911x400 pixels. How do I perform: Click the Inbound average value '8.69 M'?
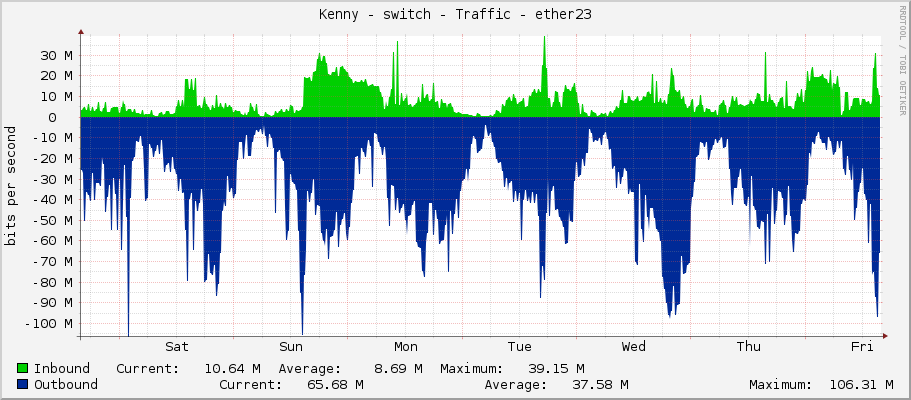pyautogui.click(x=399, y=369)
